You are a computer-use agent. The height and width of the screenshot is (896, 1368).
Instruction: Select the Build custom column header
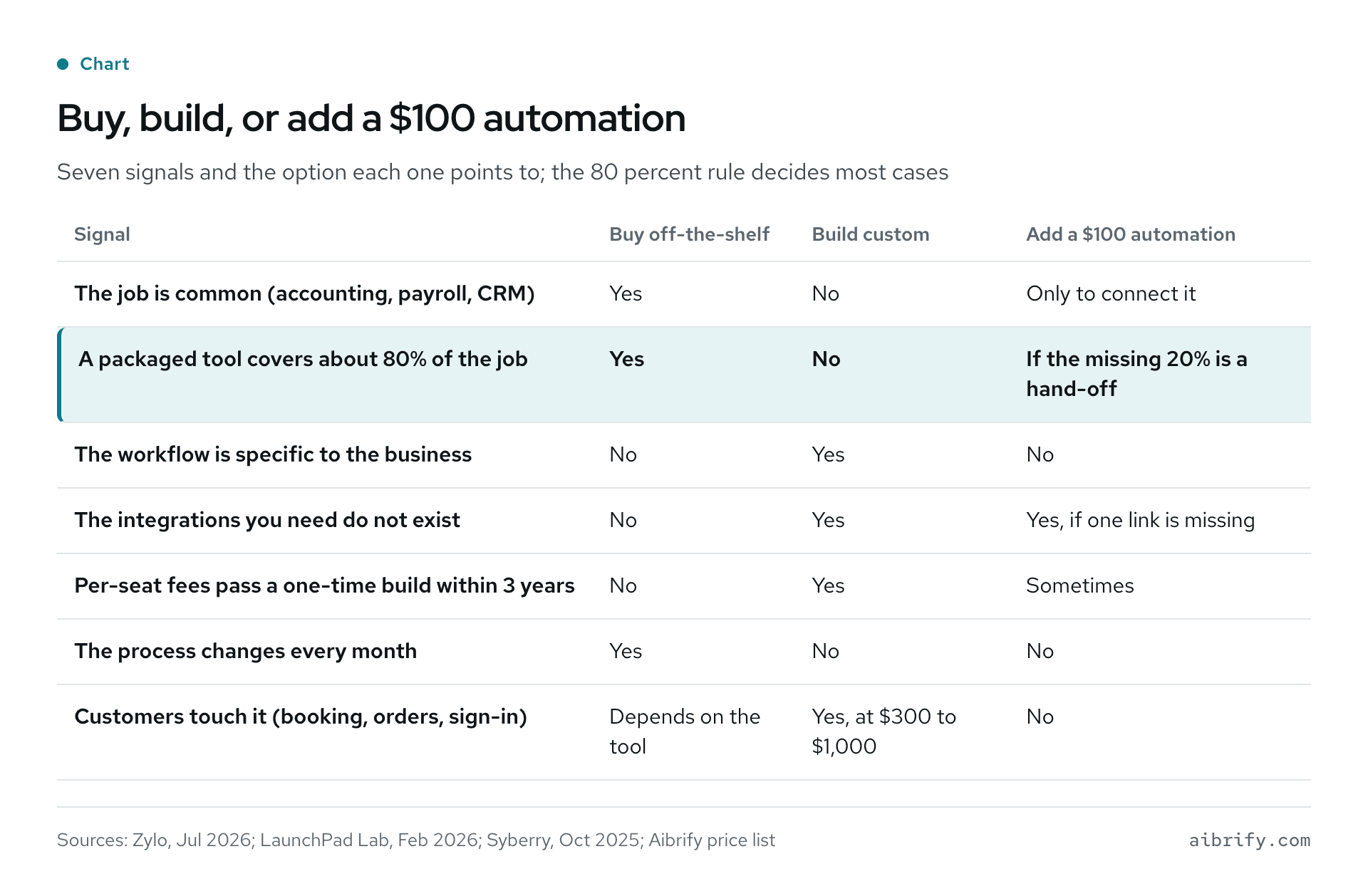pyautogui.click(x=871, y=234)
